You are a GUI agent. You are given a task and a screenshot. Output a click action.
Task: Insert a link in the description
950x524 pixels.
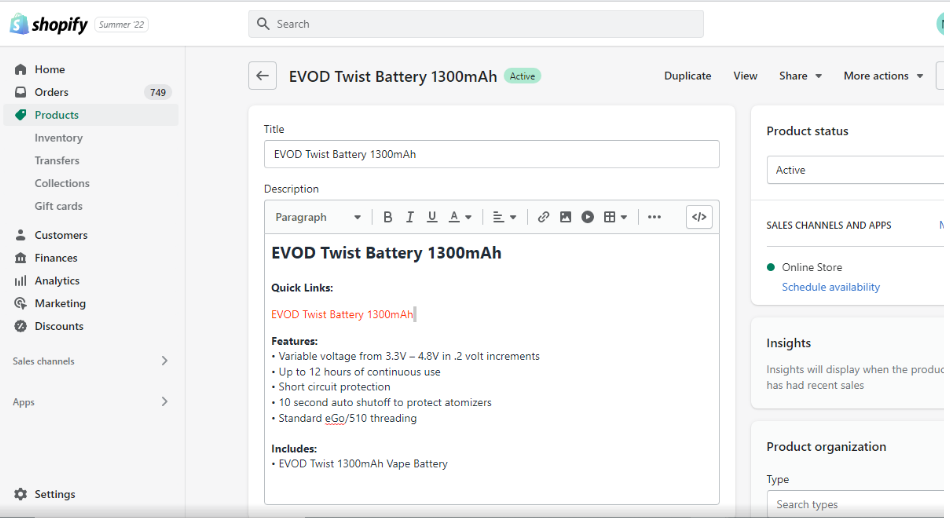pos(543,217)
